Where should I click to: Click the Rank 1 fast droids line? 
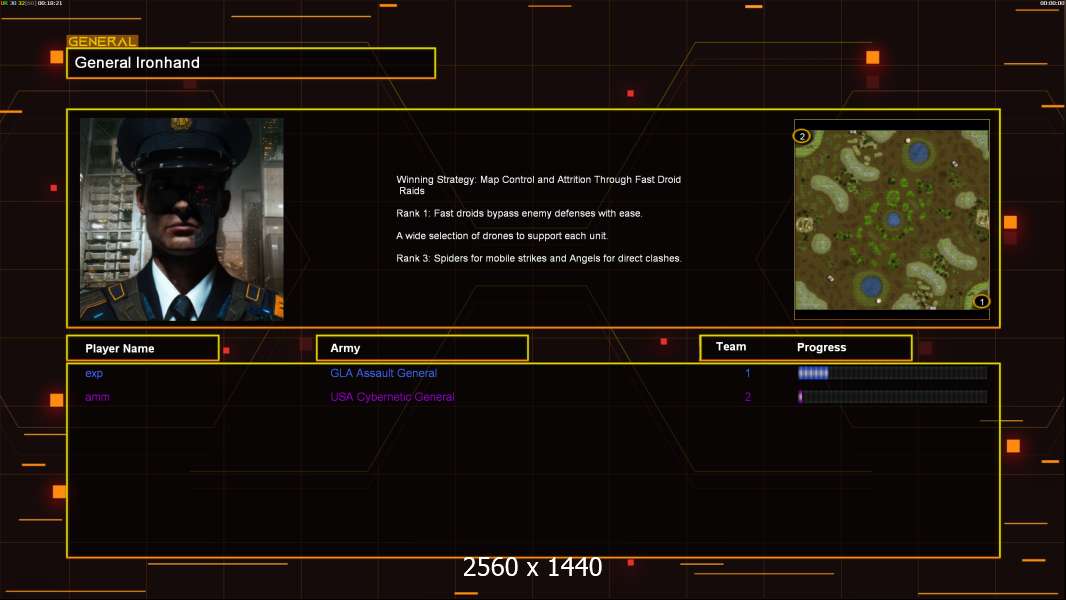coord(519,213)
